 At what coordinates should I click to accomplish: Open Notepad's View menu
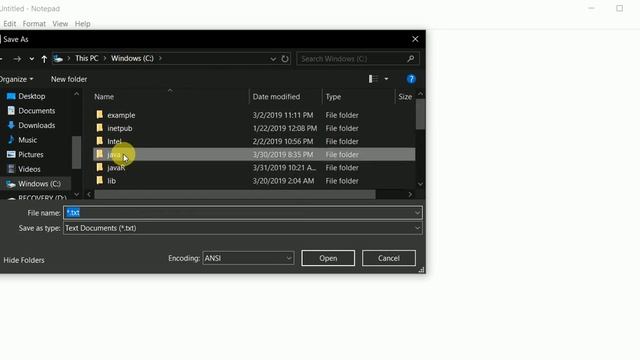point(60,24)
